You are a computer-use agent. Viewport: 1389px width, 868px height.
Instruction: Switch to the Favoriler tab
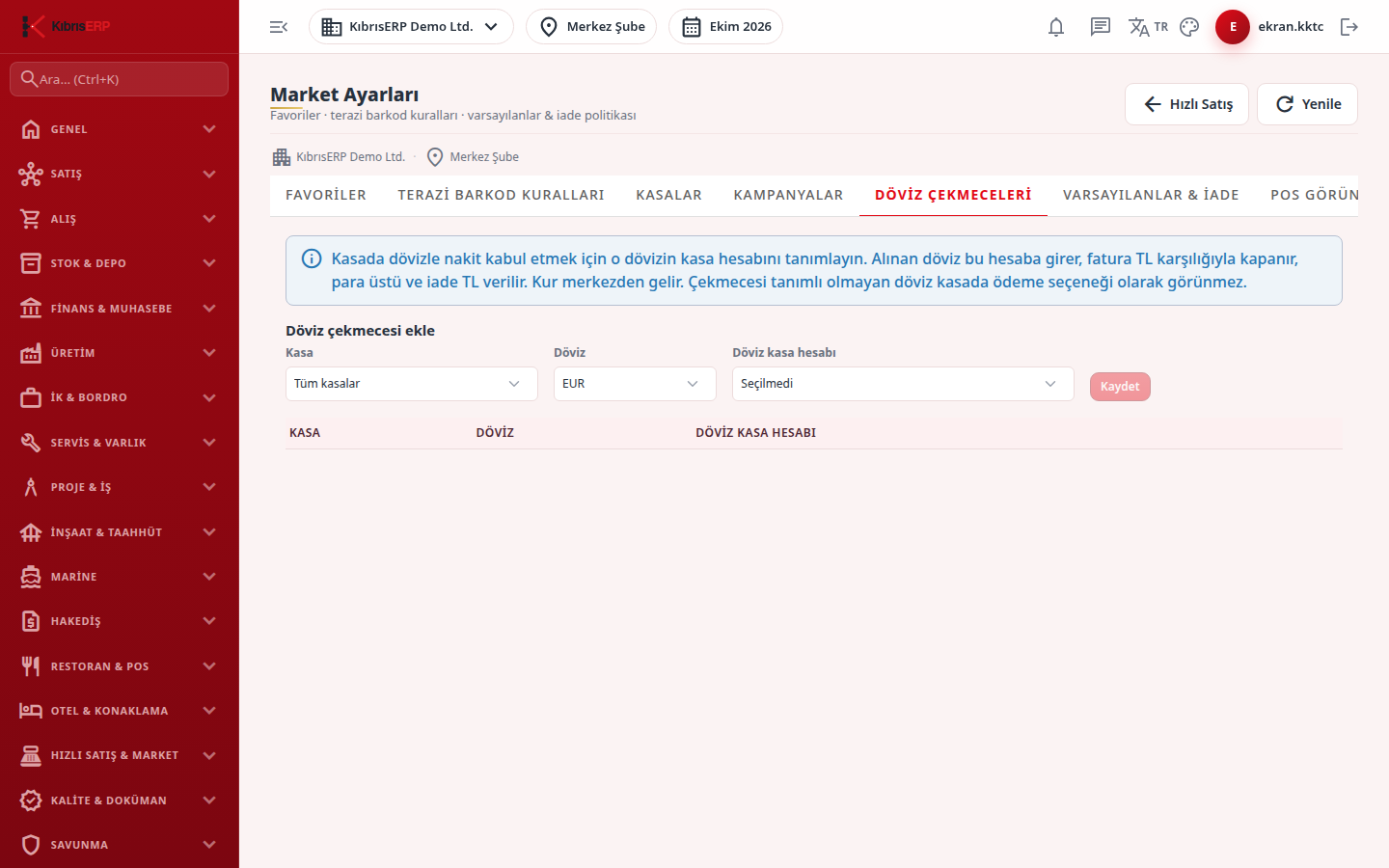tap(326, 195)
